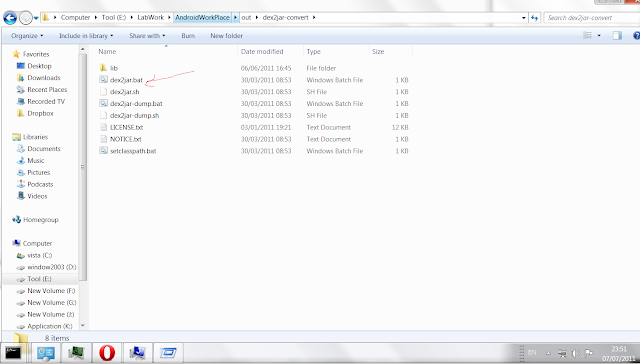Sort files by the Name column
Image resolution: width=640 pixels, height=364 pixels.
click(107, 51)
